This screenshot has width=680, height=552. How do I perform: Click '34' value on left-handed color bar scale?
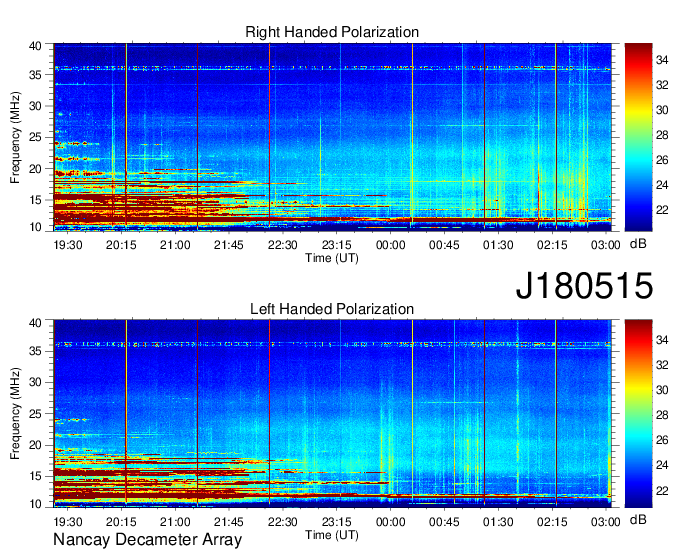(x=662, y=340)
